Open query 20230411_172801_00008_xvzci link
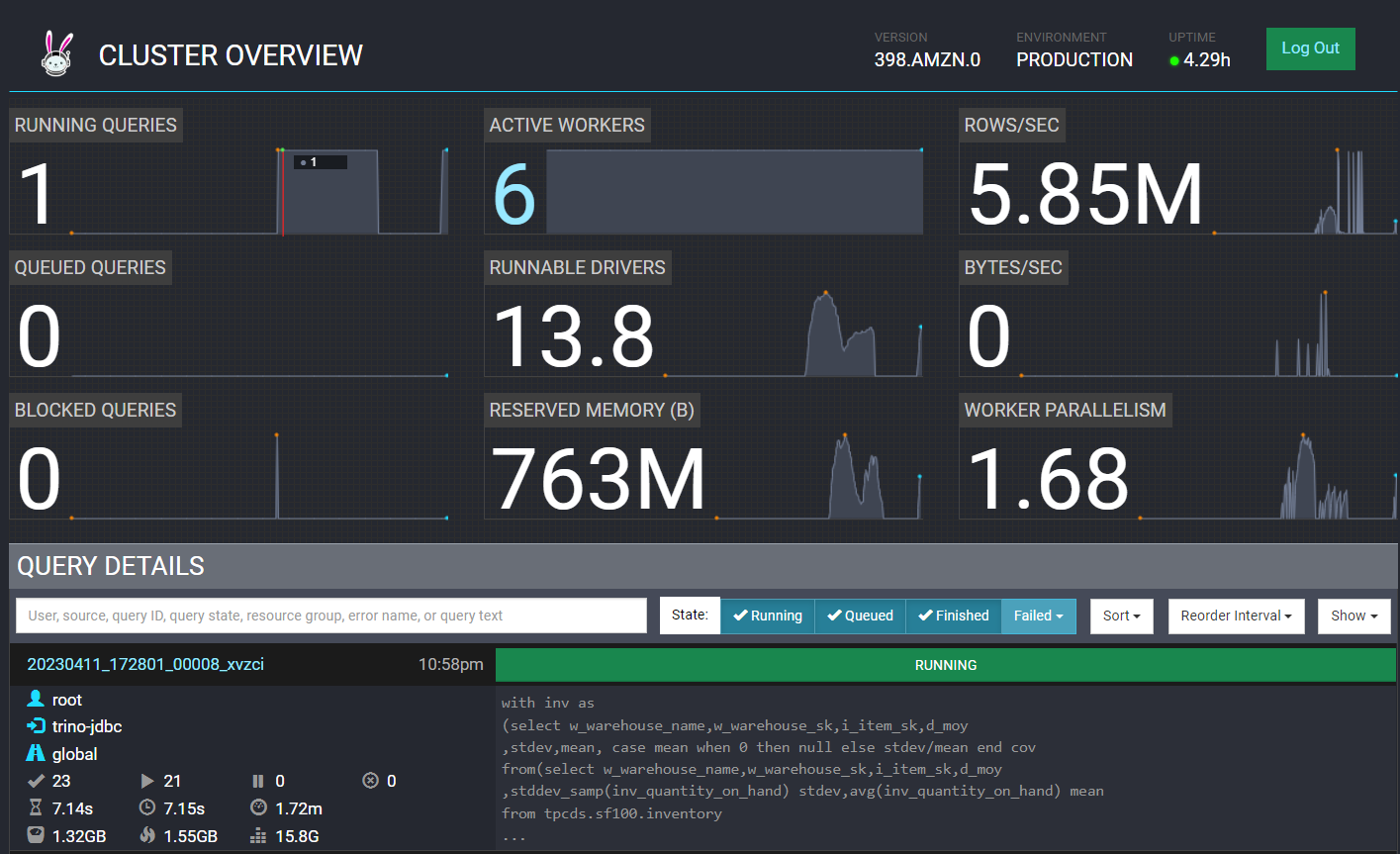 coord(145,665)
